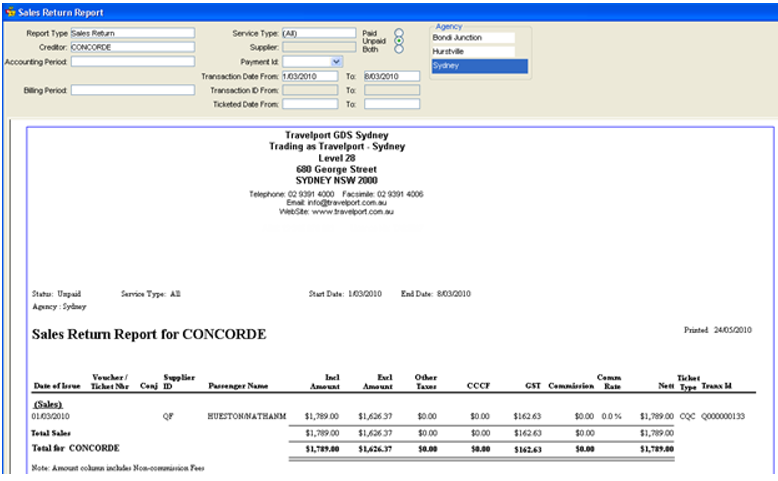Click the Passenger Name column header

(238, 386)
